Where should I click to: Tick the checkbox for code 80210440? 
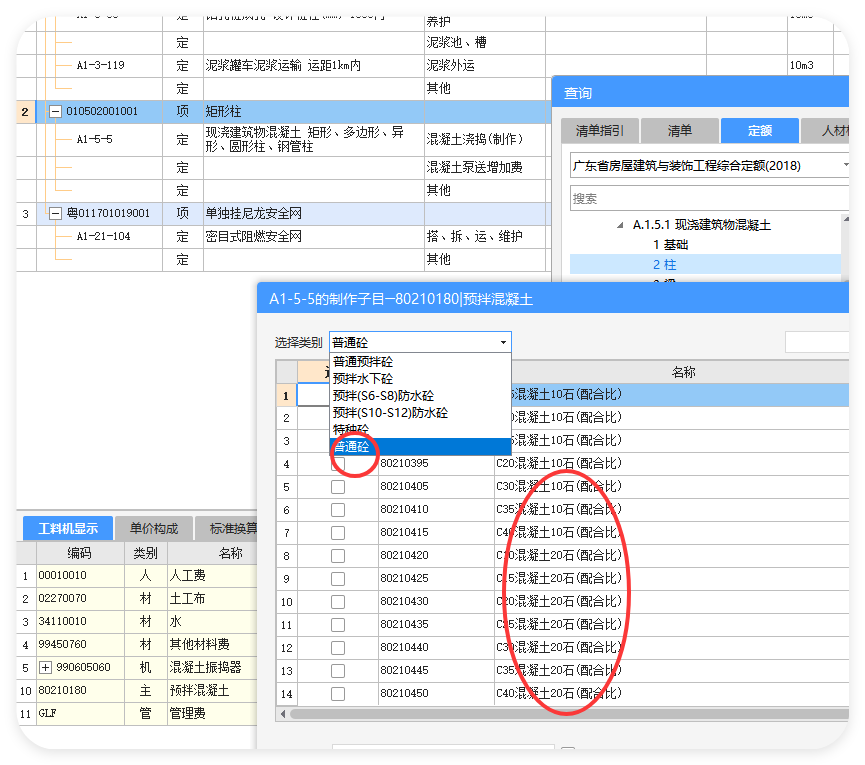338,648
